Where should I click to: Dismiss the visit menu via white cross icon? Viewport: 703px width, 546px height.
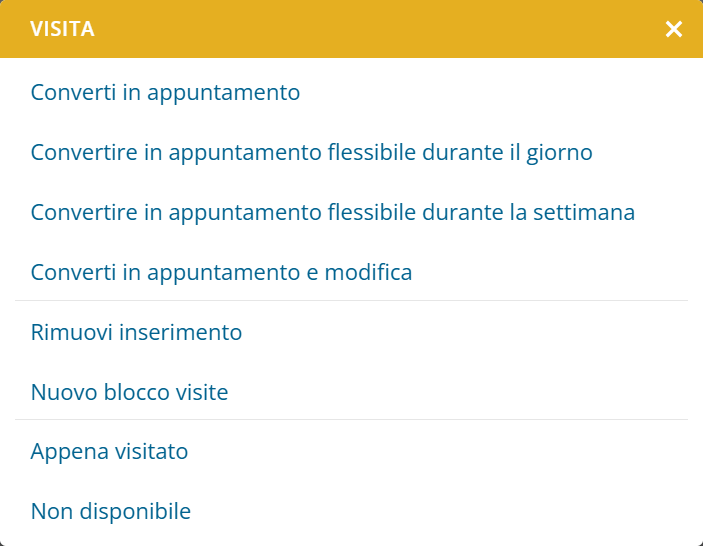coord(674,29)
